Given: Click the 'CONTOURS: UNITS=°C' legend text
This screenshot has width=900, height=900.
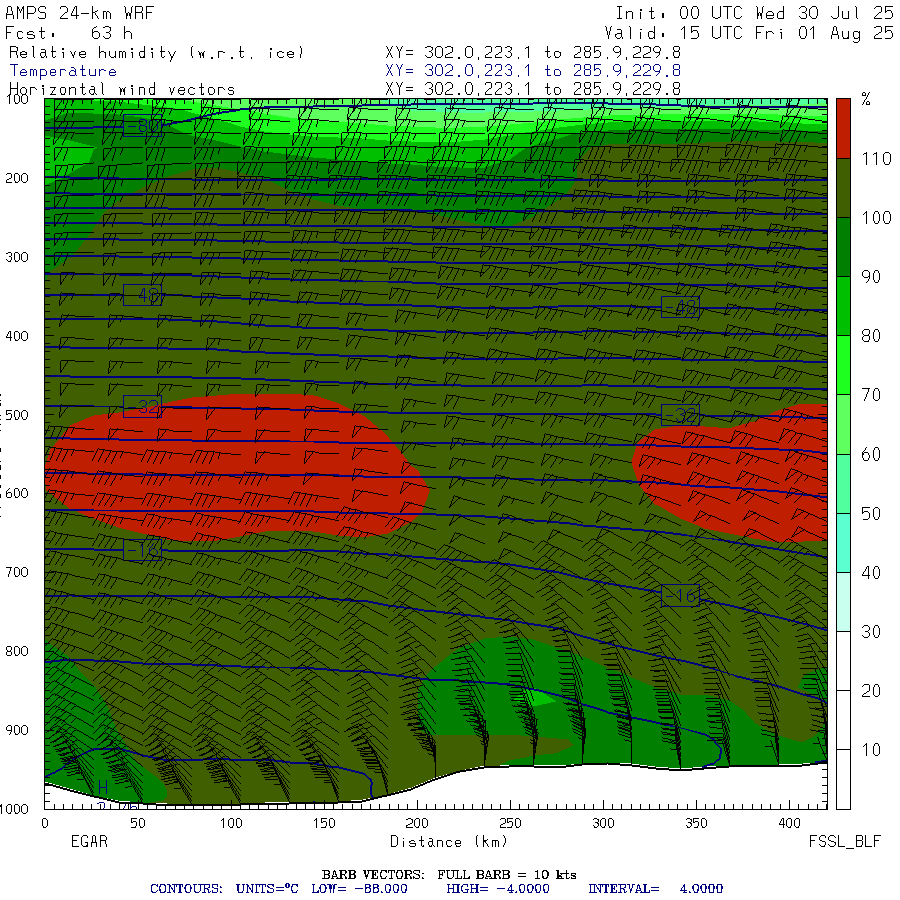Looking at the screenshot, I should [224, 889].
